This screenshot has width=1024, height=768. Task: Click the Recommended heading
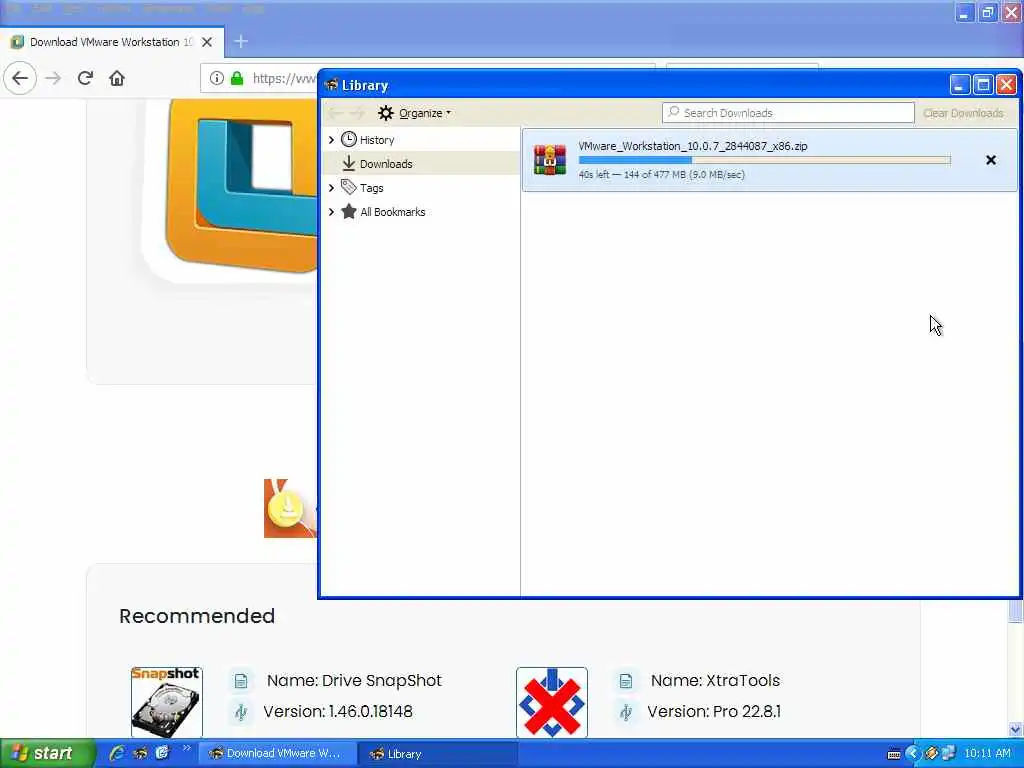[197, 616]
